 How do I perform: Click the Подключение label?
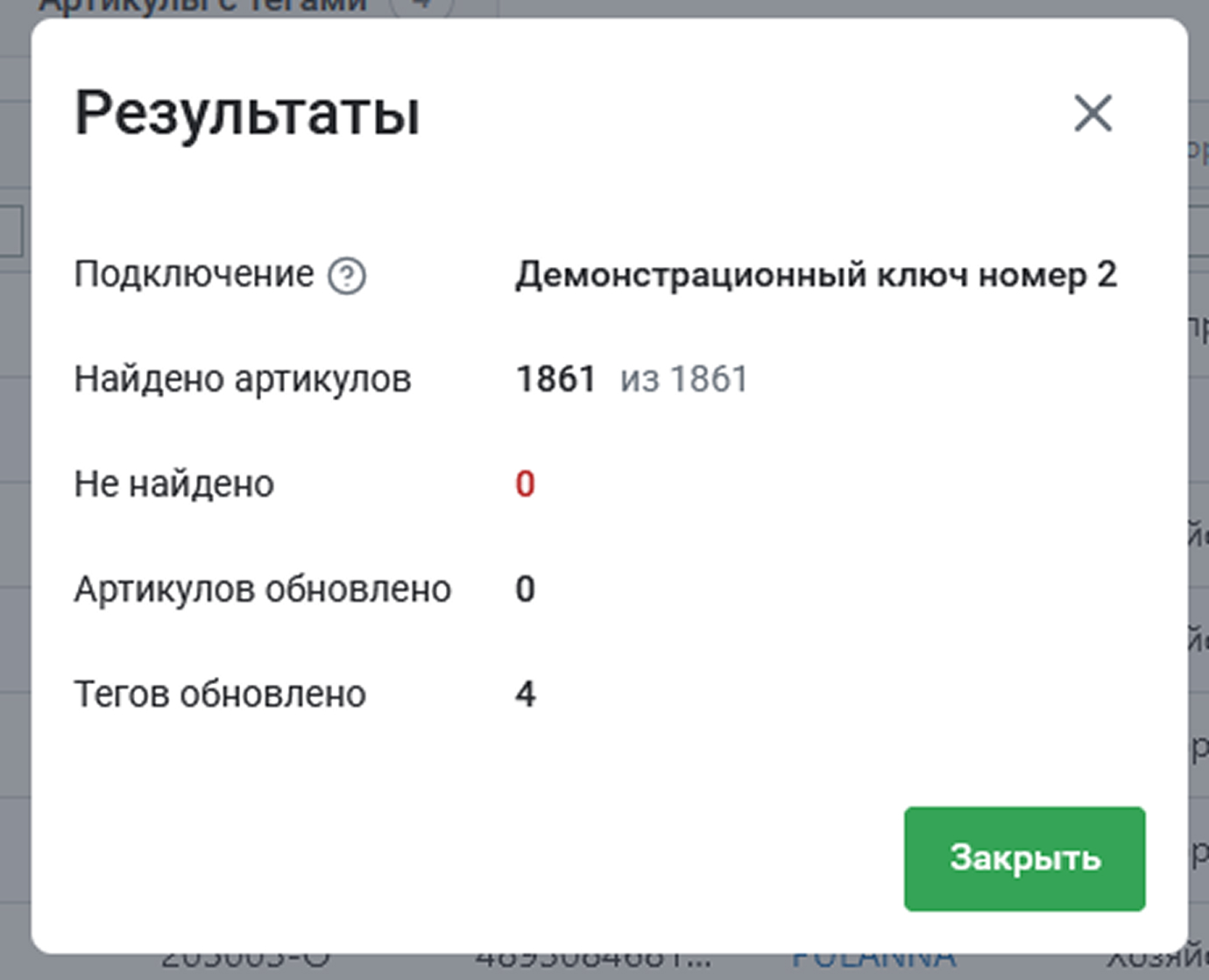pyautogui.click(x=194, y=275)
